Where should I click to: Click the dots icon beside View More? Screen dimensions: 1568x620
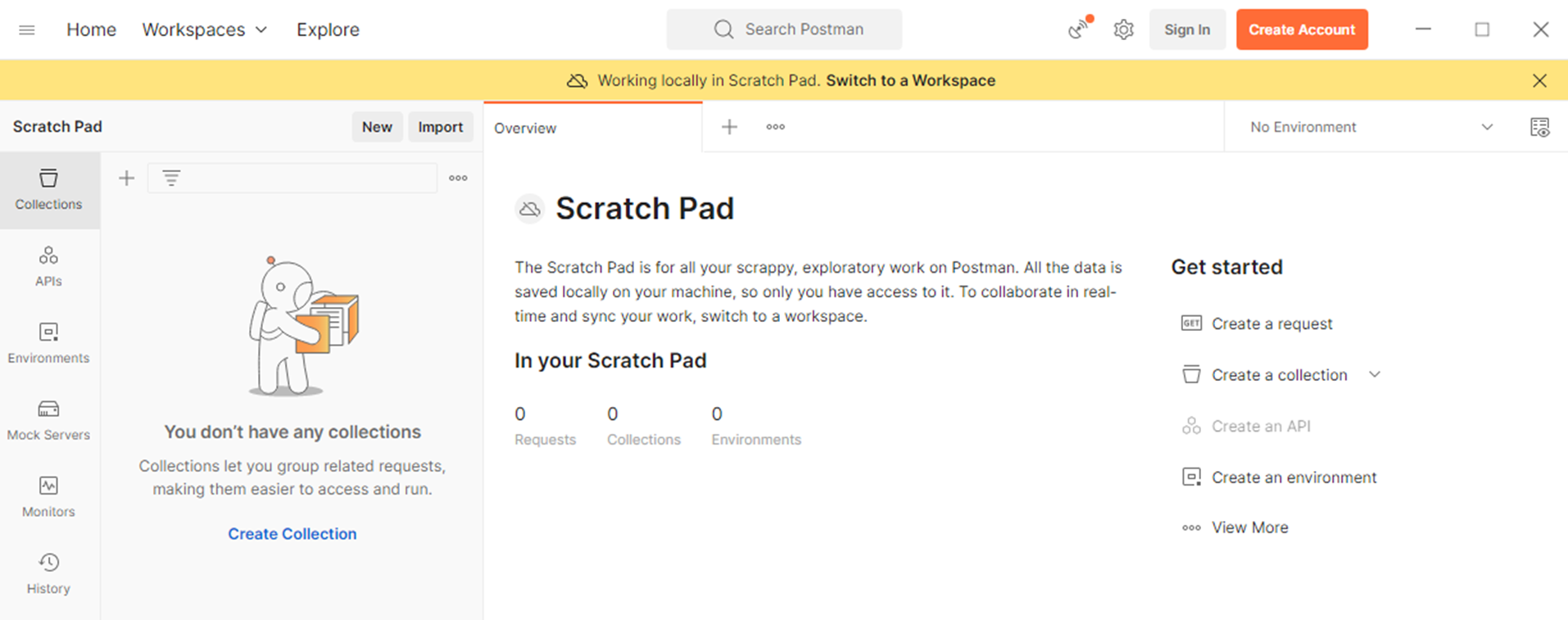1191,527
